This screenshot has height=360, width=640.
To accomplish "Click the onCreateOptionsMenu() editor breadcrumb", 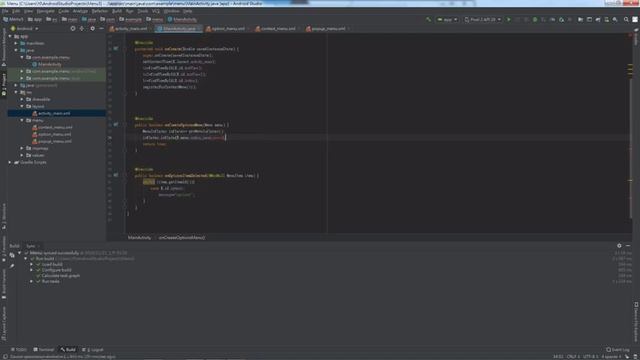I will [182, 238].
